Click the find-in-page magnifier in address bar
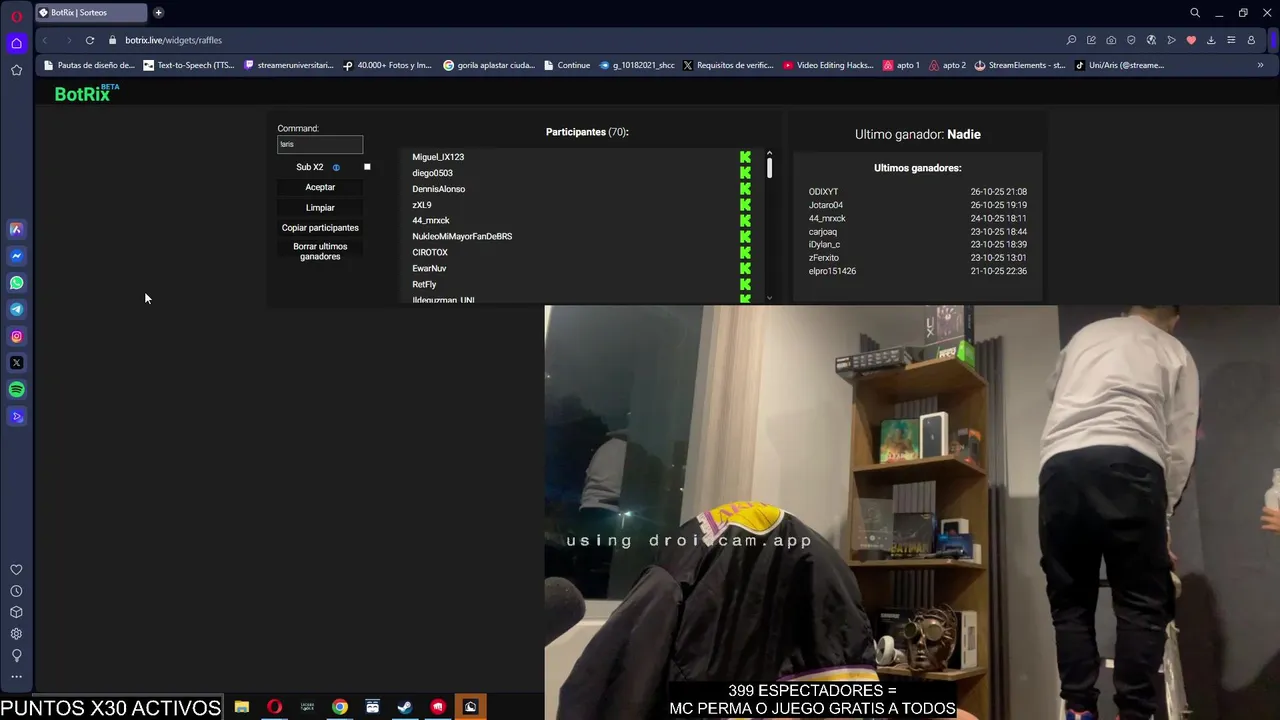 tap(1071, 40)
